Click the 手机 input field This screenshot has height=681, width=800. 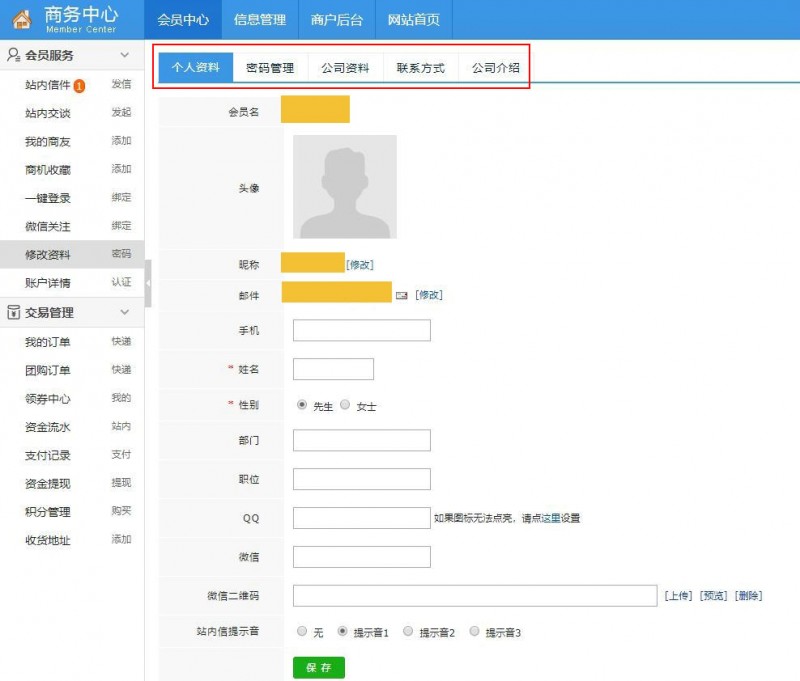tap(362, 330)
